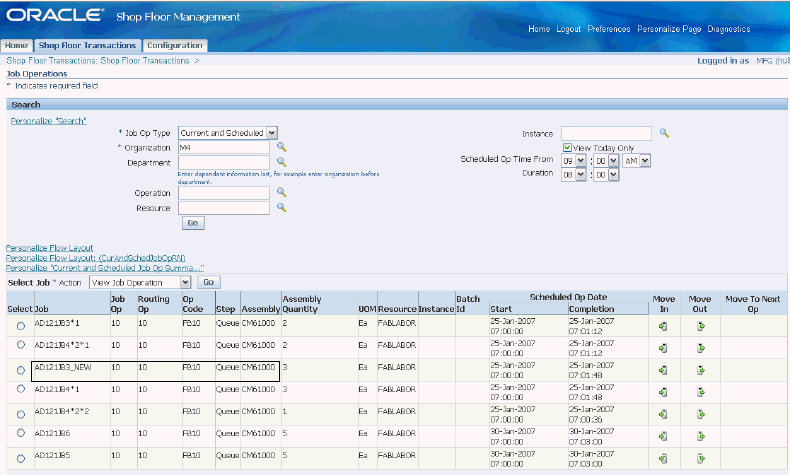Click Operation input field

(x=224, y=193)
